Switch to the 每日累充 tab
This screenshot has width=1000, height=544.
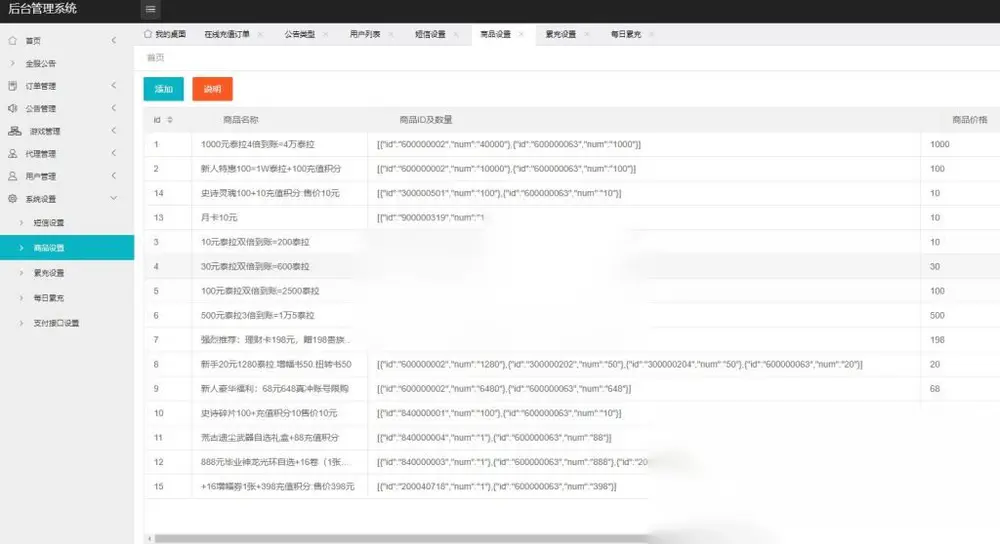(x=626, y=34)
